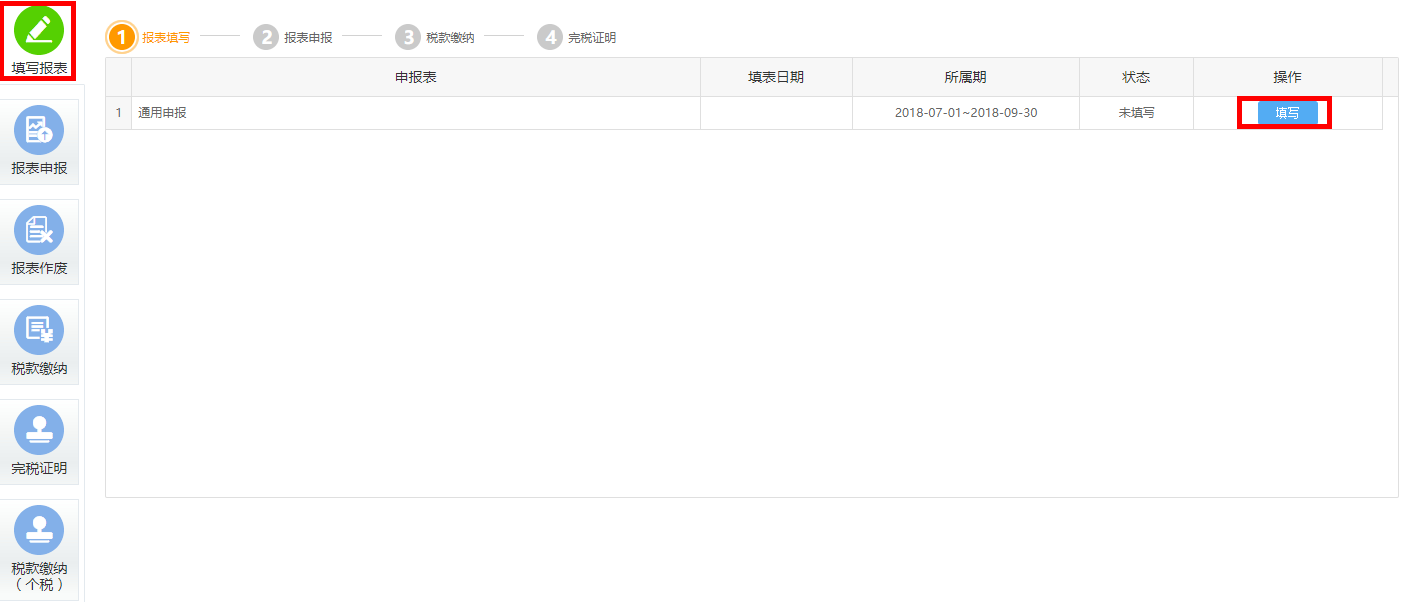Click the 申报表 column header
Image resolution: width=1402 pixels, height=602 pixels.
(416, 77)
